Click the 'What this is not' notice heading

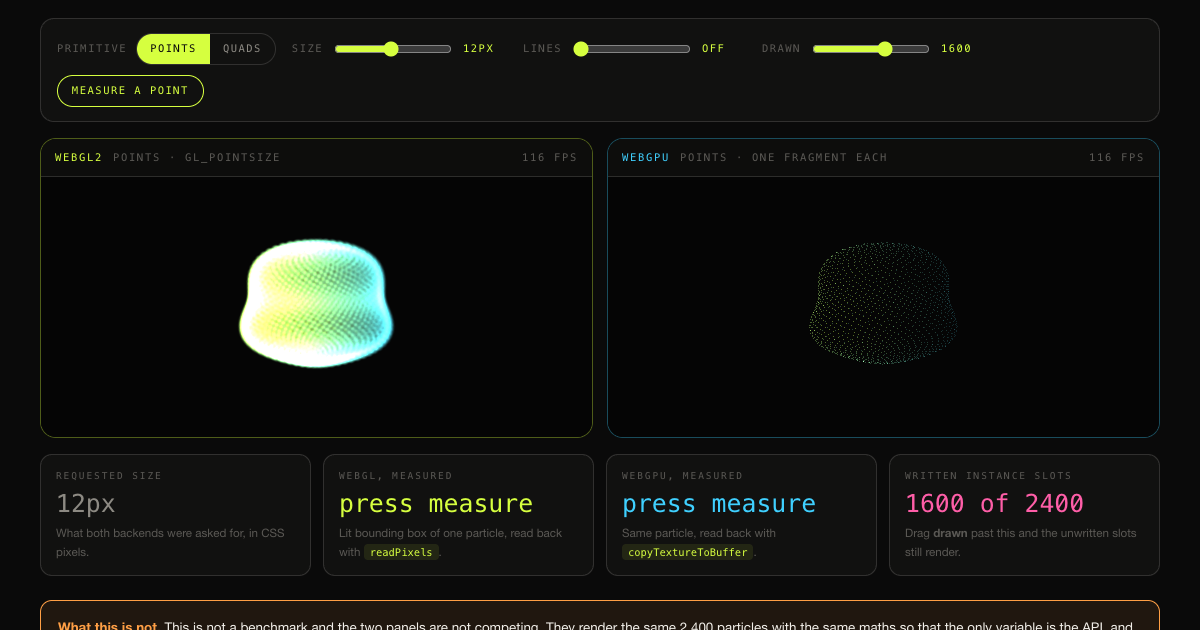pos(107,626)
